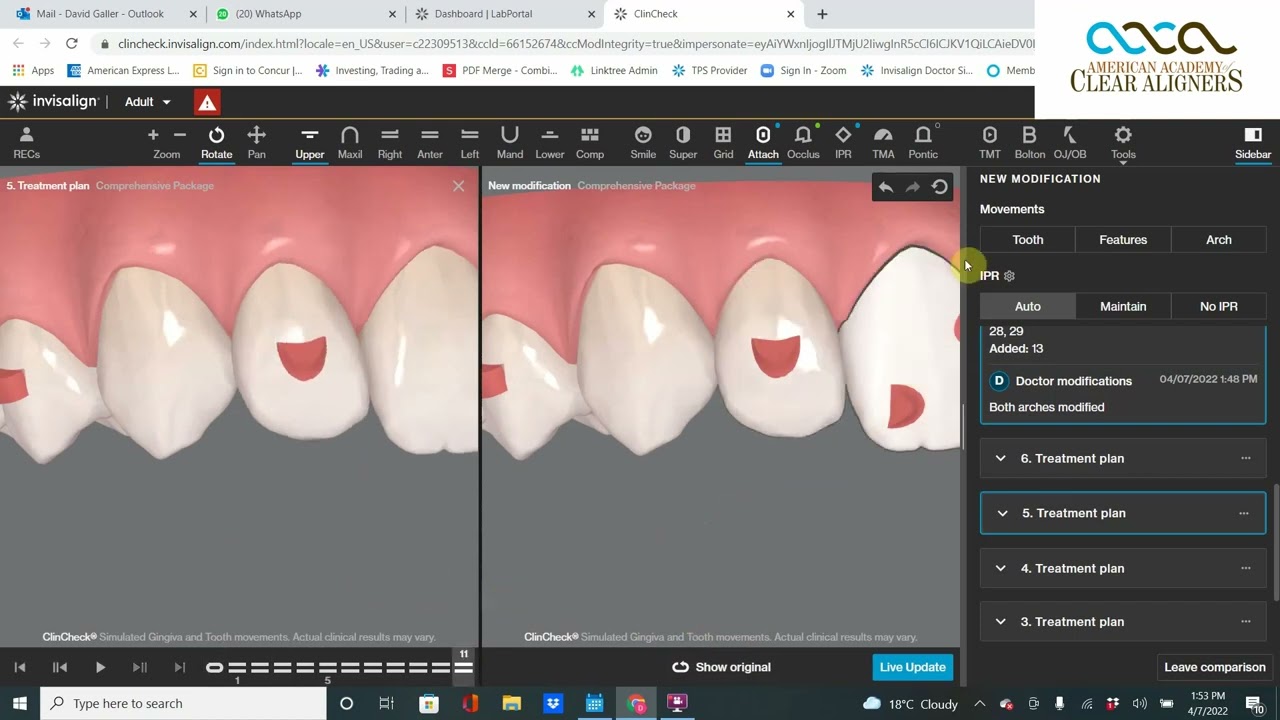
Task: Open the Comp comparison view
Action: point(590,142)
